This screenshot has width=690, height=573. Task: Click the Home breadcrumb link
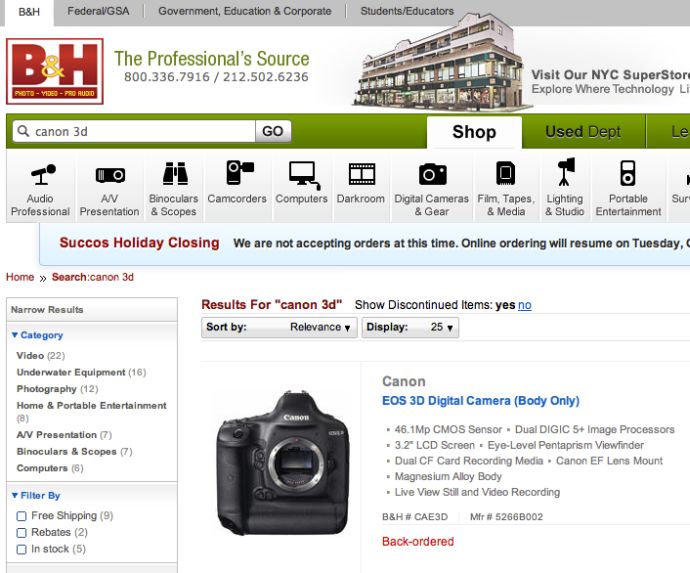click(20, 277)
